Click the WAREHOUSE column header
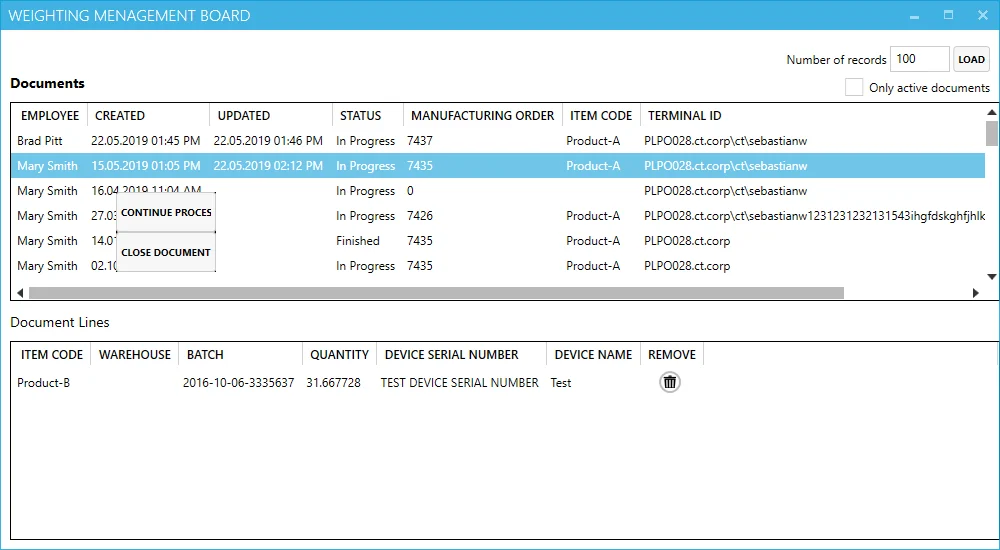 pos(135,355)
